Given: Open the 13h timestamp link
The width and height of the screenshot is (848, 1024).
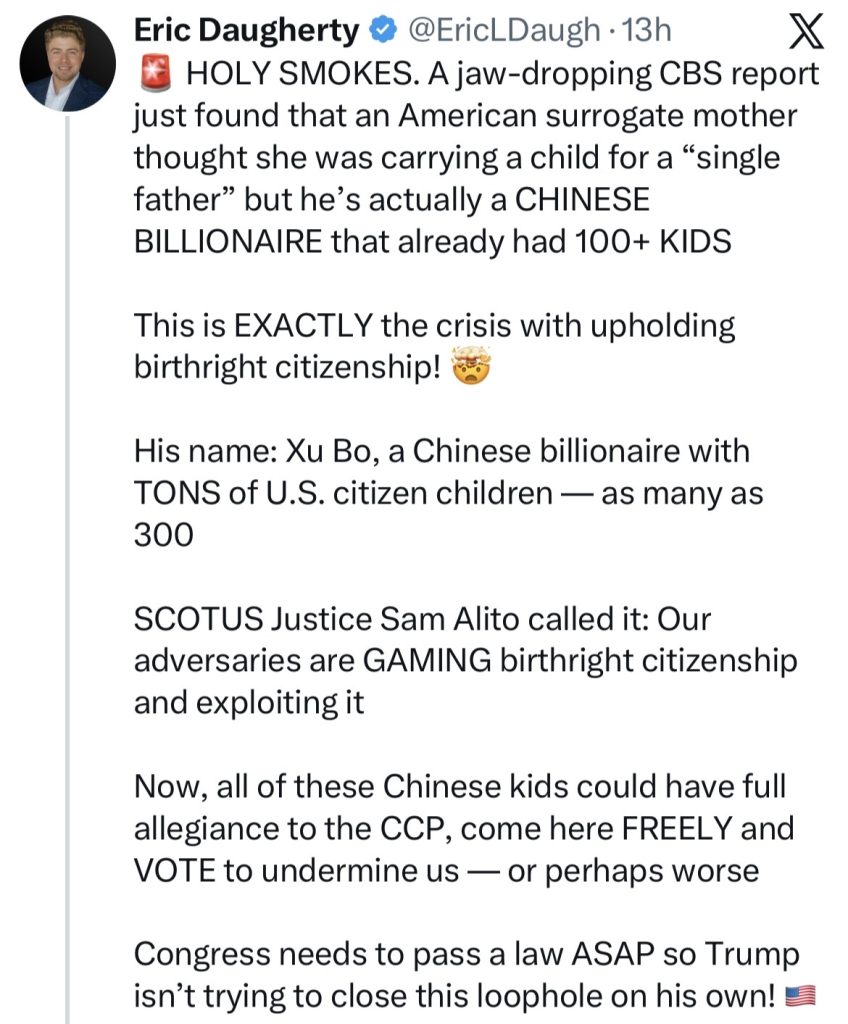Looking at the screenshot, I should [645, 31].
